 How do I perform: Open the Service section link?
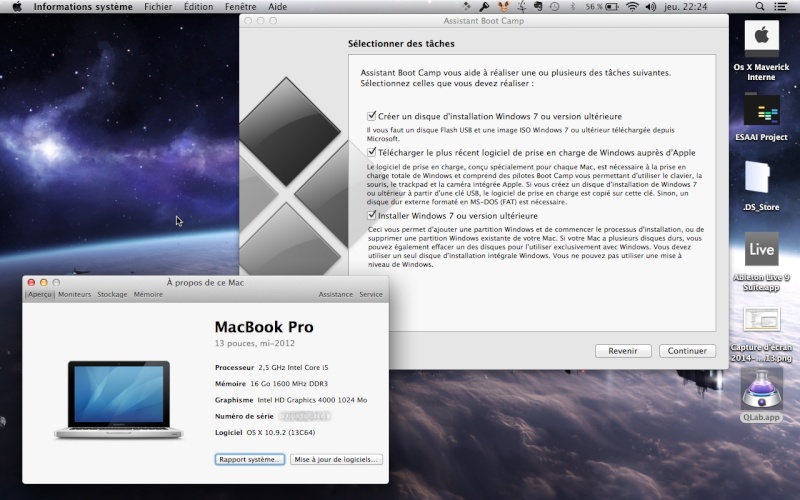point(370,294)
